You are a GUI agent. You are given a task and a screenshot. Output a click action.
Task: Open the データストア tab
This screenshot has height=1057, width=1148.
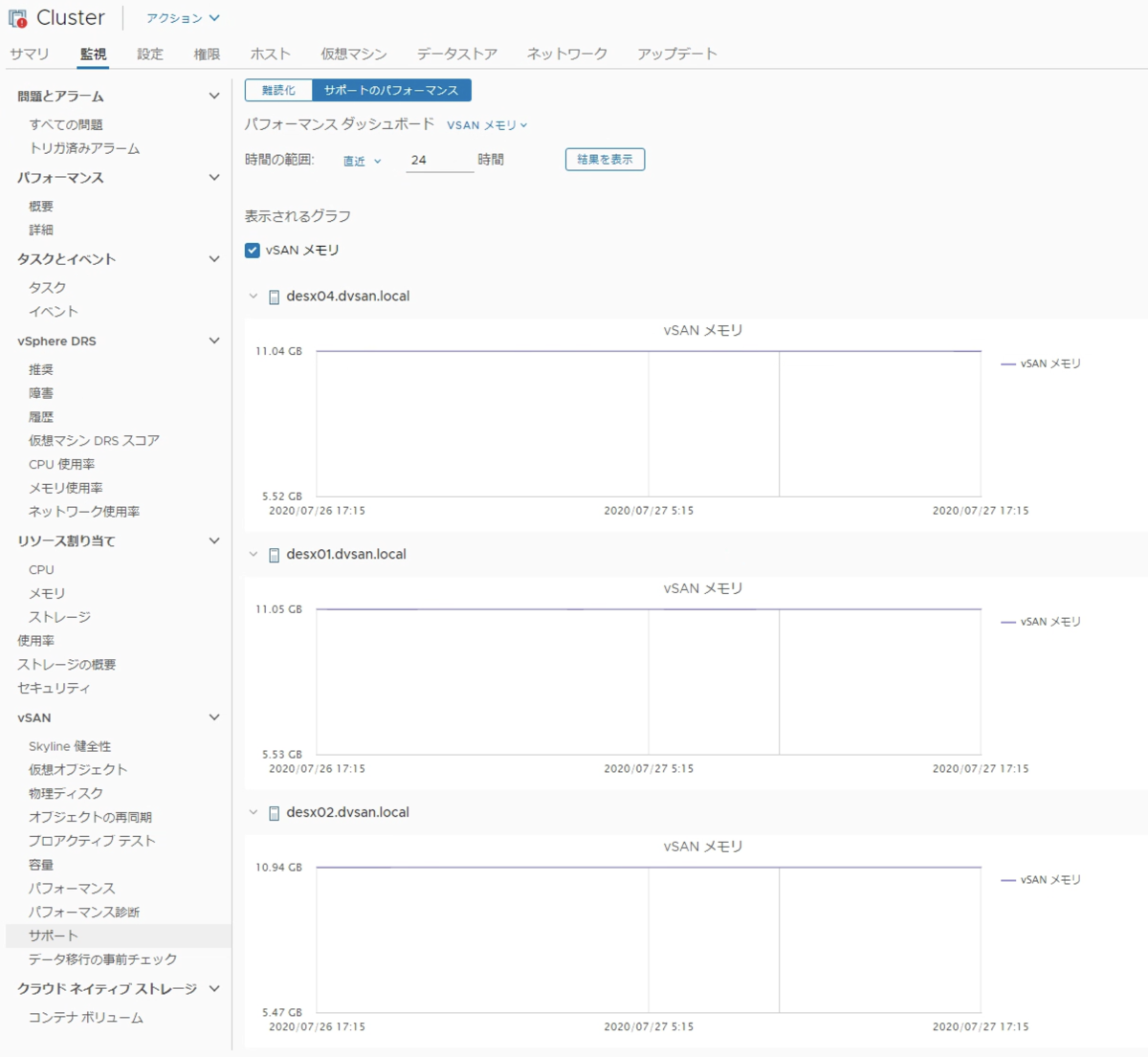pos(457,54)
